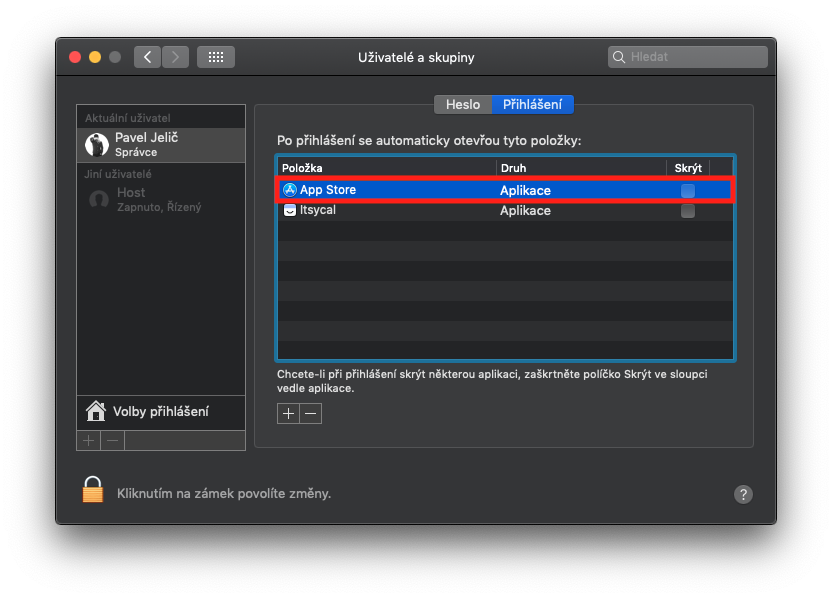Click the show all preferences grid icon
This screenshot has height=598, width=832.
pyautogui.click(x=215, y=57)
